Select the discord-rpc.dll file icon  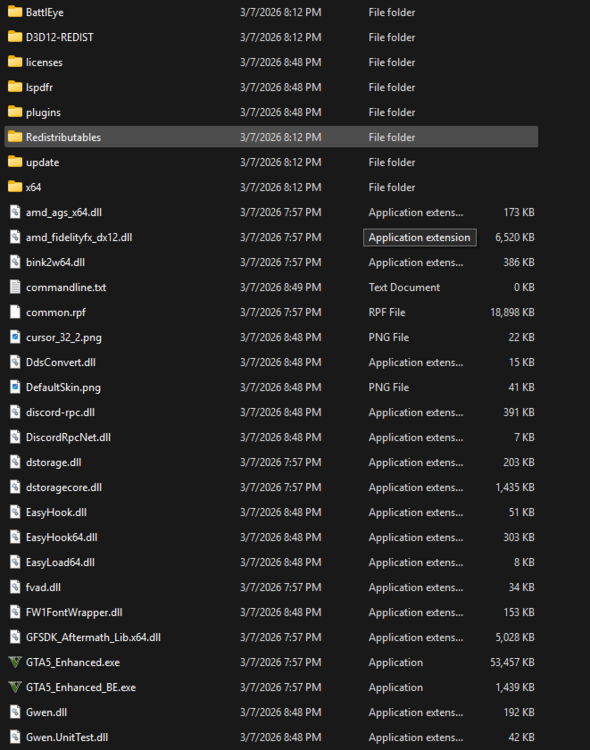(x=15, y=412)
